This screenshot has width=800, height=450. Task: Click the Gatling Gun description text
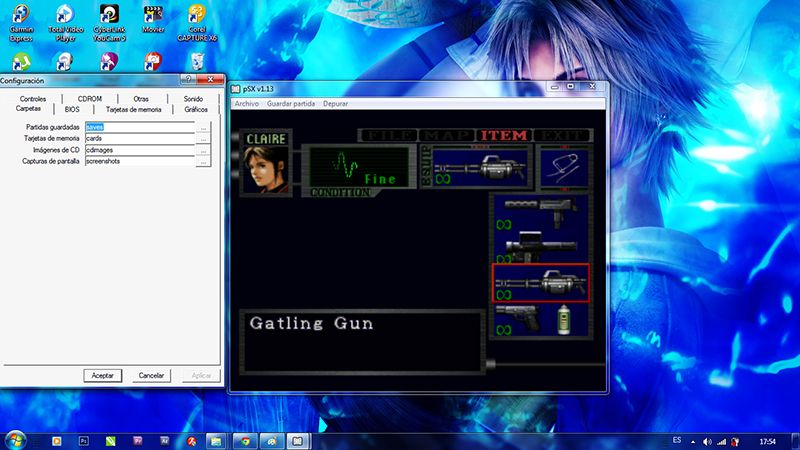[311, 323]
